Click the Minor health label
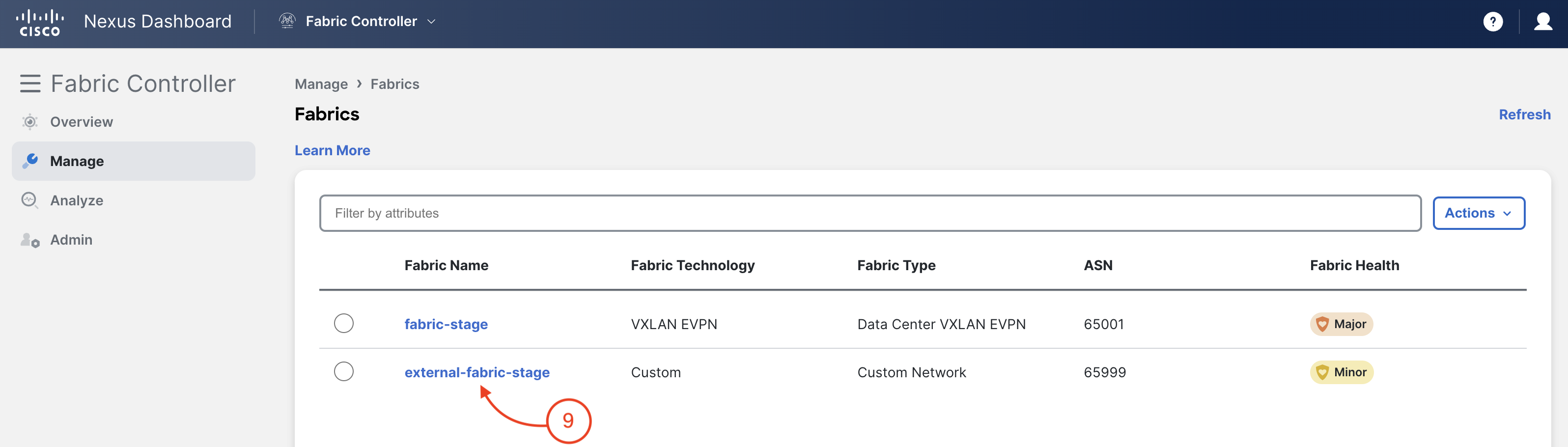 coord(1350,372)
